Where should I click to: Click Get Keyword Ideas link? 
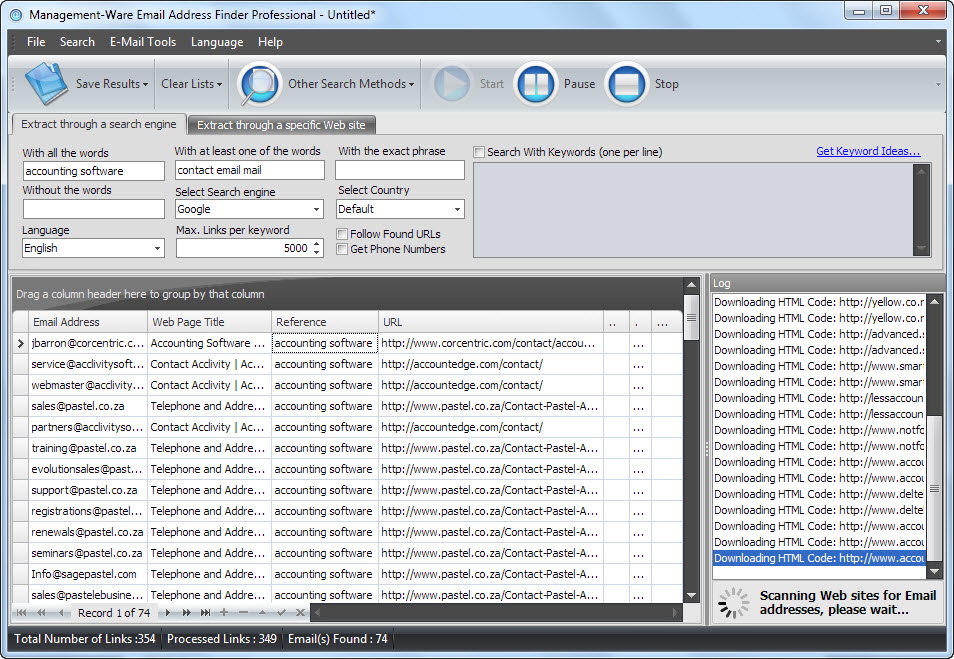click(868, 151)
